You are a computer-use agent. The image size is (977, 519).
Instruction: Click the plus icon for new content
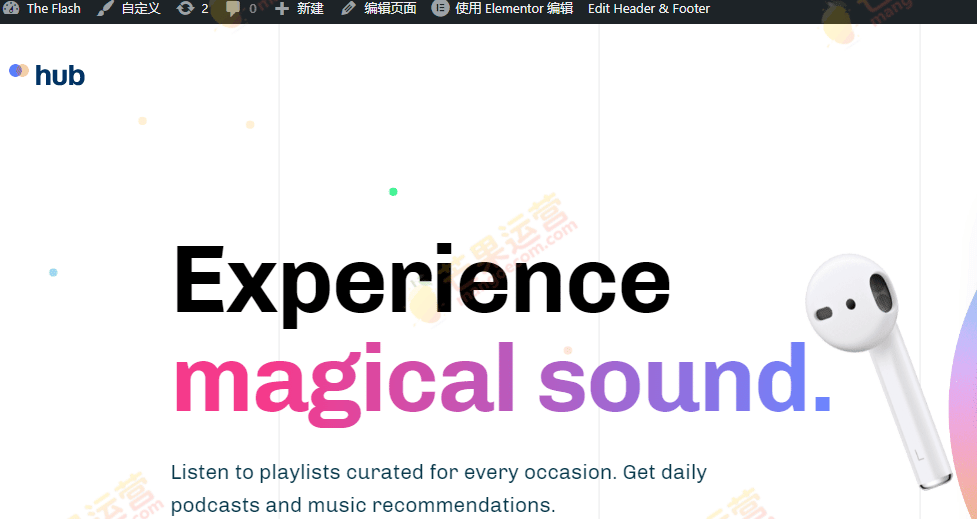(x=282, y=9)
